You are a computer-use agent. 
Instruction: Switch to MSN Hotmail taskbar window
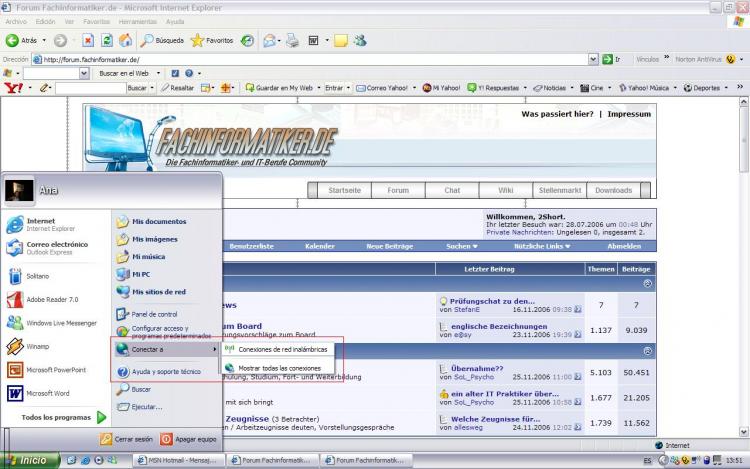[x=177, y=460]
